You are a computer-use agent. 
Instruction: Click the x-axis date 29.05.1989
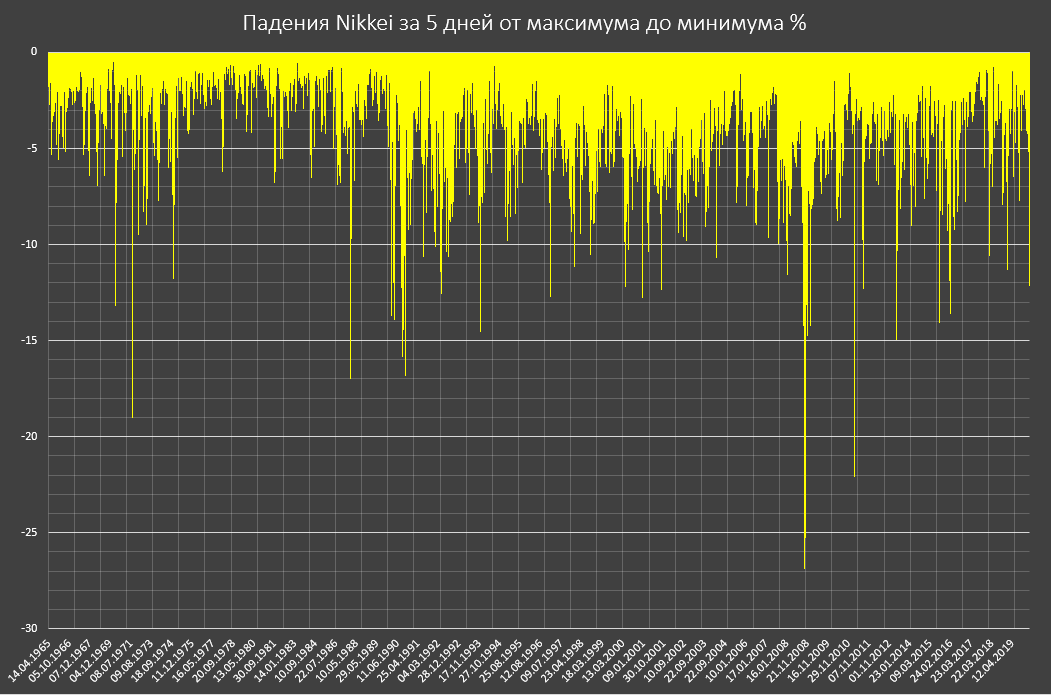pos(357,661)
